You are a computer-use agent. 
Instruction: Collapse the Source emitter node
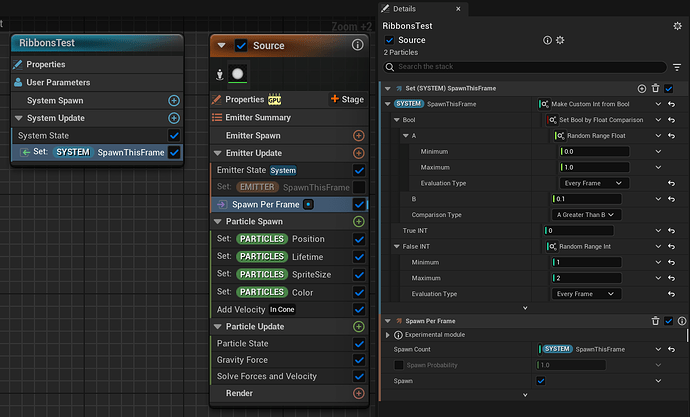pos(221,45)
